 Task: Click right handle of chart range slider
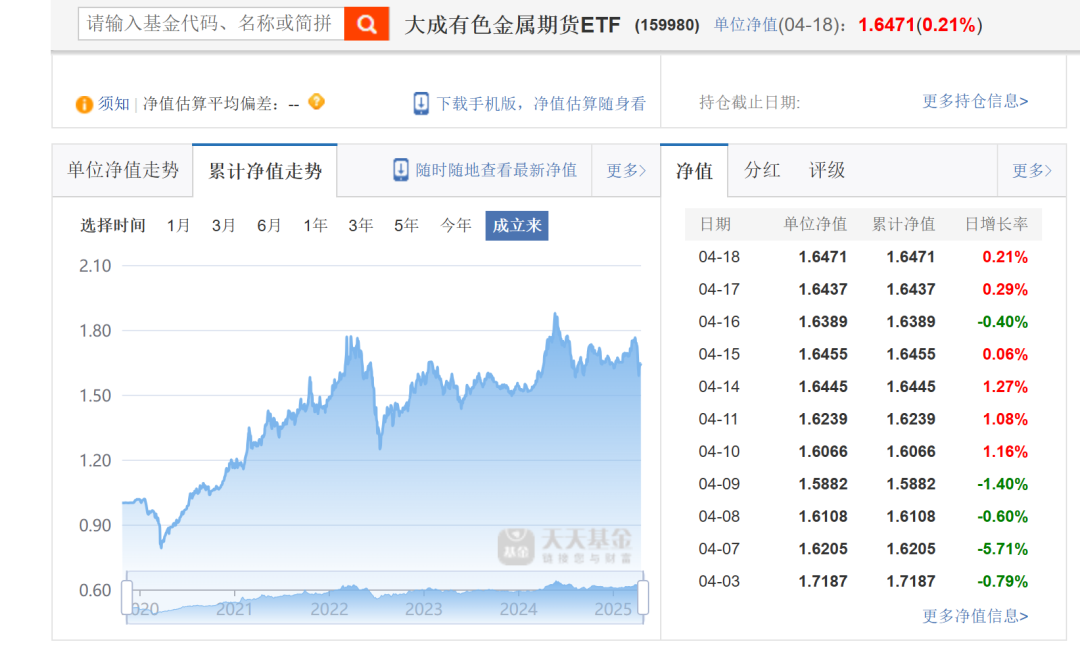[x=643, y=597]
